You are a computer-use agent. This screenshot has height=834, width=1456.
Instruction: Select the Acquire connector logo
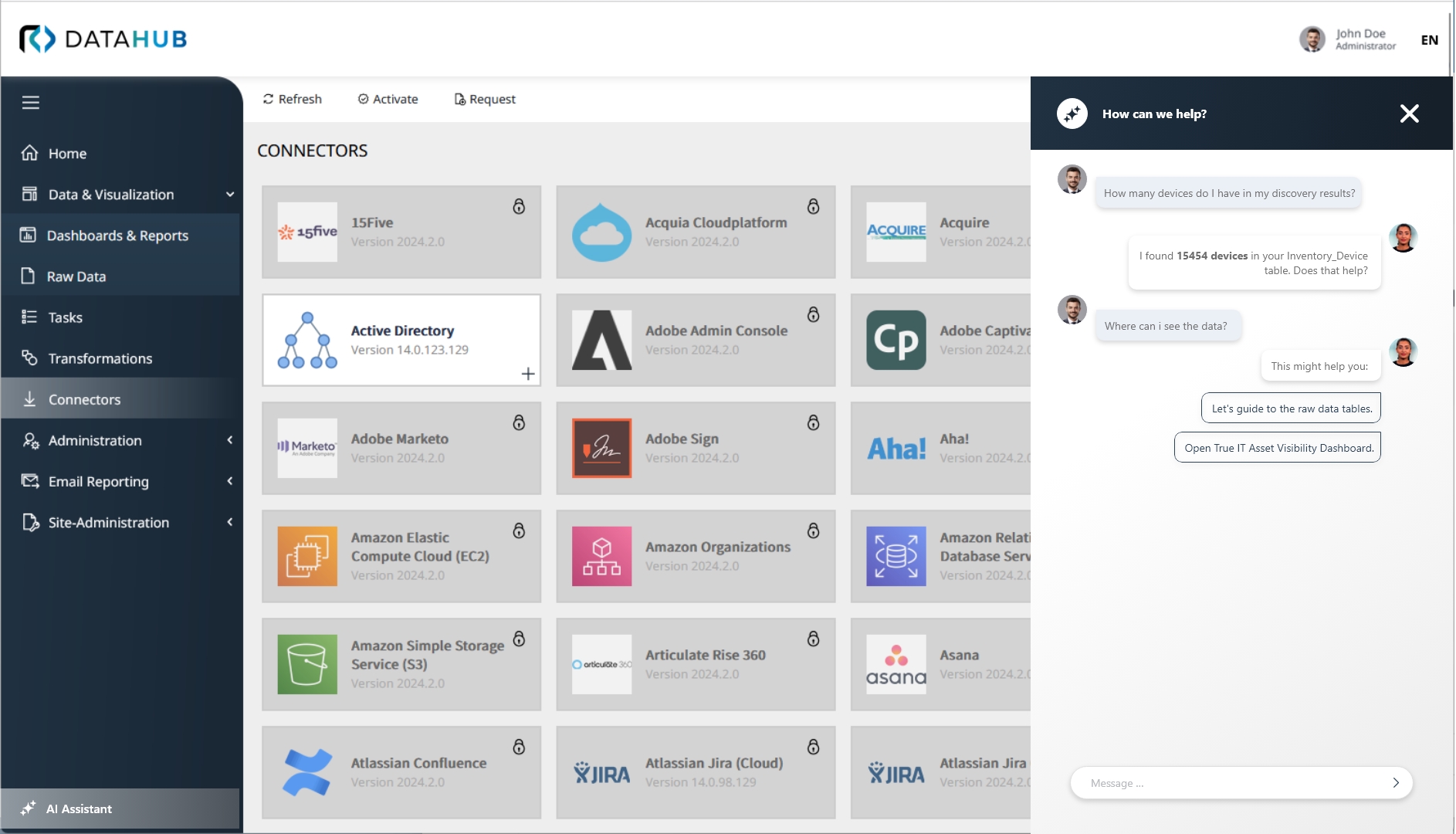click(896, 232)
